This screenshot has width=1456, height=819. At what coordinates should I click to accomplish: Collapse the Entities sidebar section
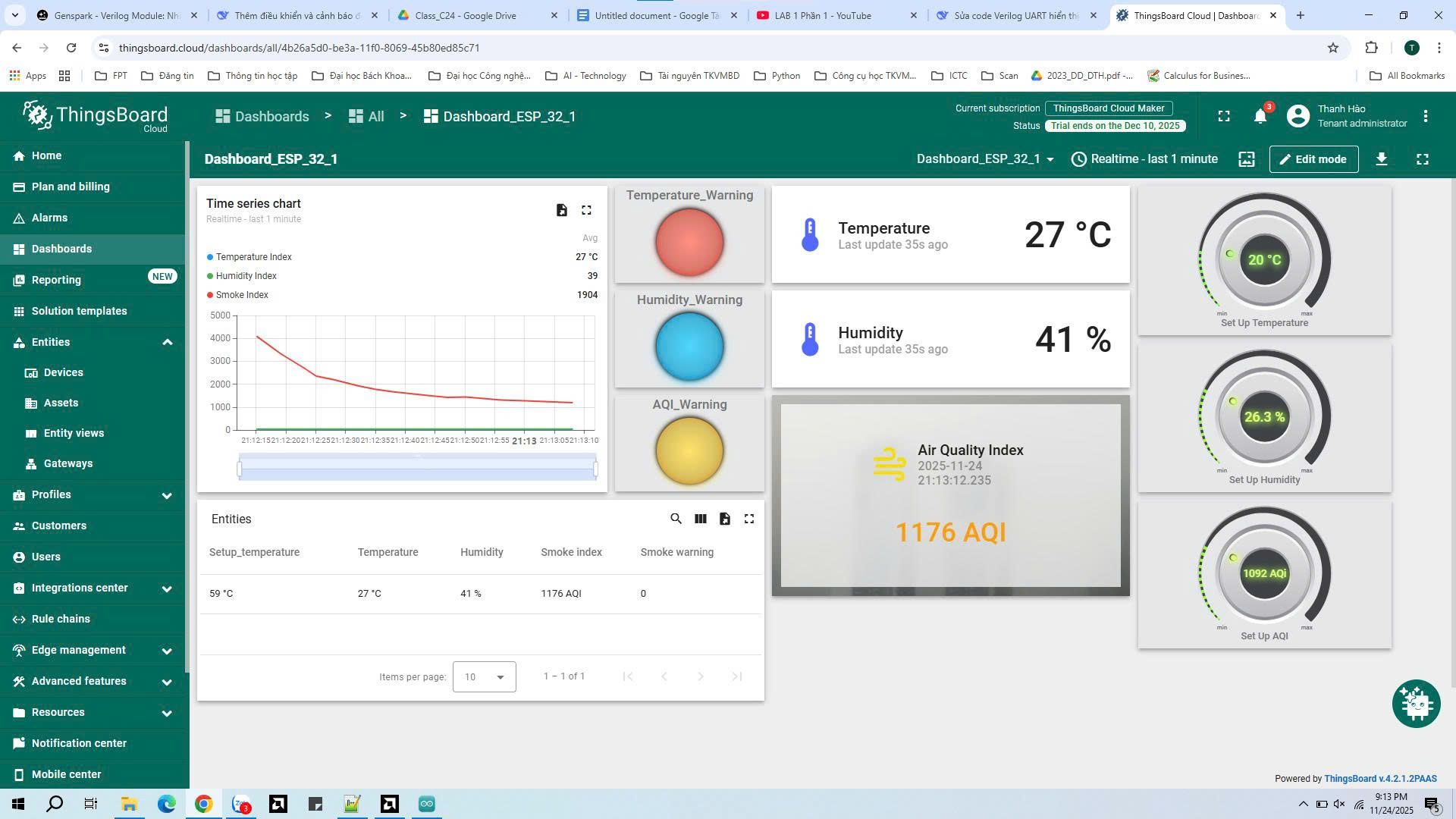[x=167, y=342]
